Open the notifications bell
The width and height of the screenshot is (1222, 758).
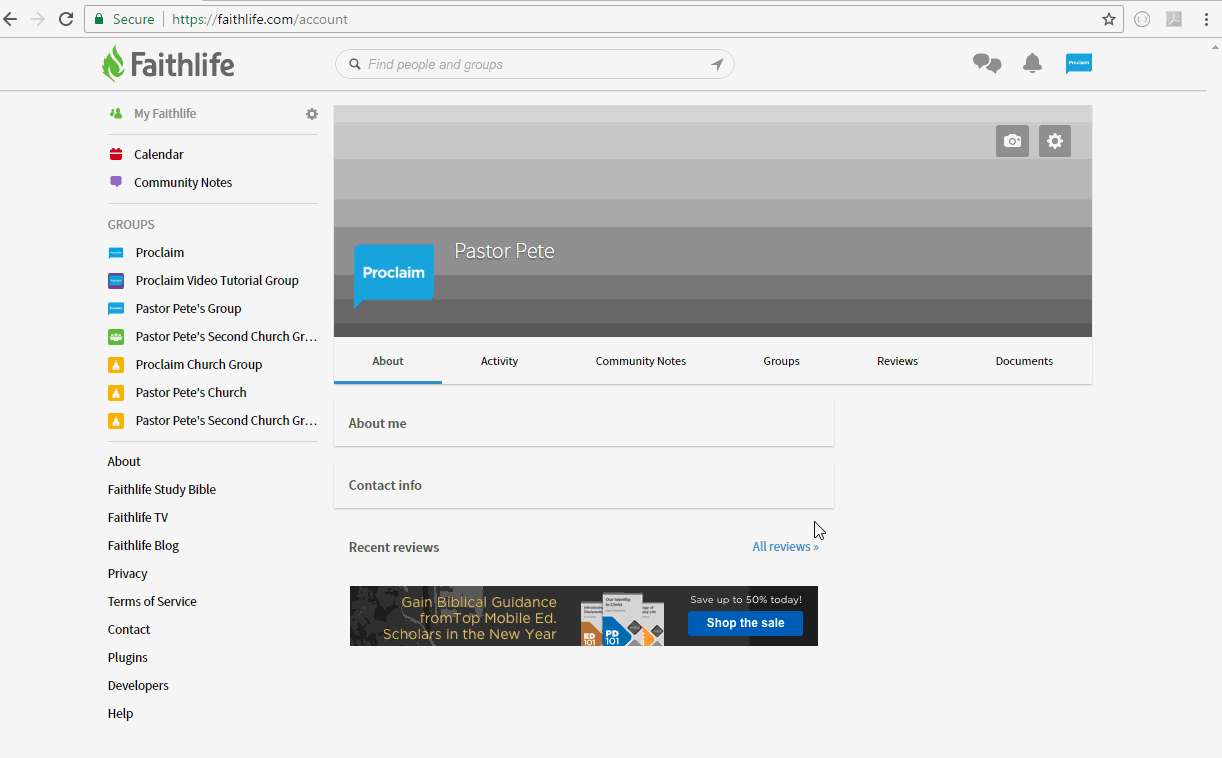[1033, 64]
